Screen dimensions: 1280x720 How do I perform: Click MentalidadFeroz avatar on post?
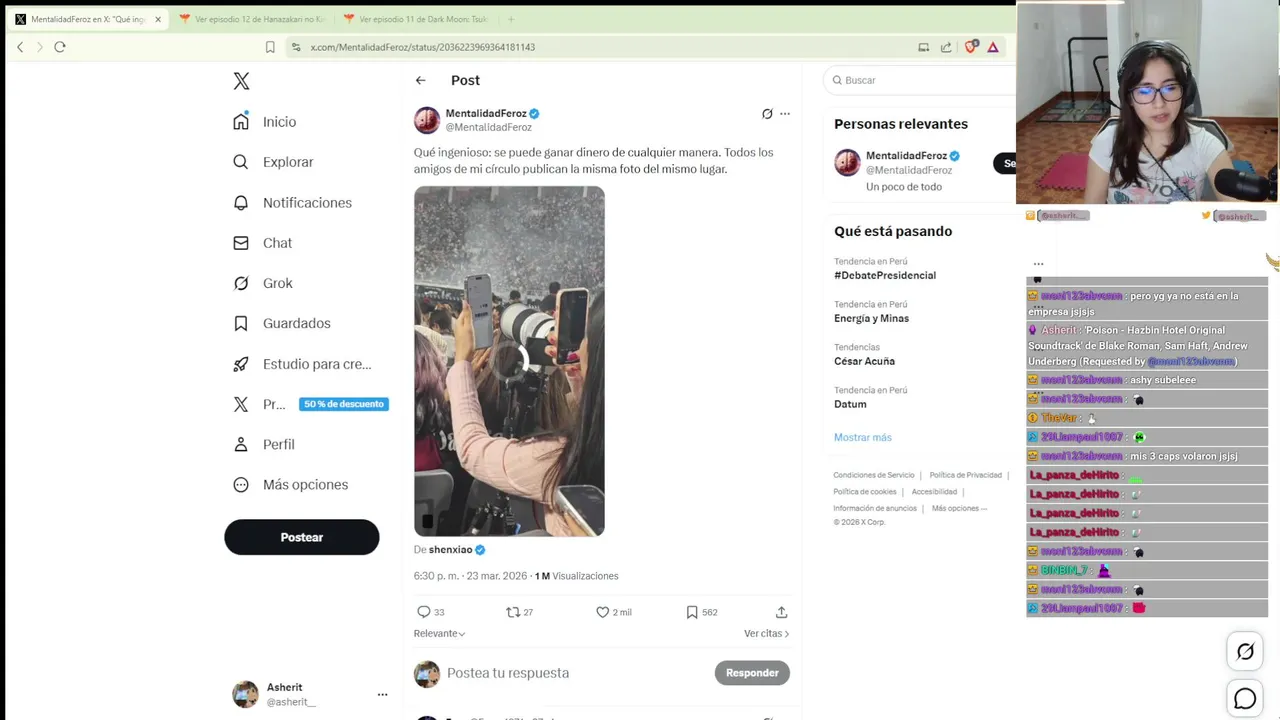coord(427,120)
